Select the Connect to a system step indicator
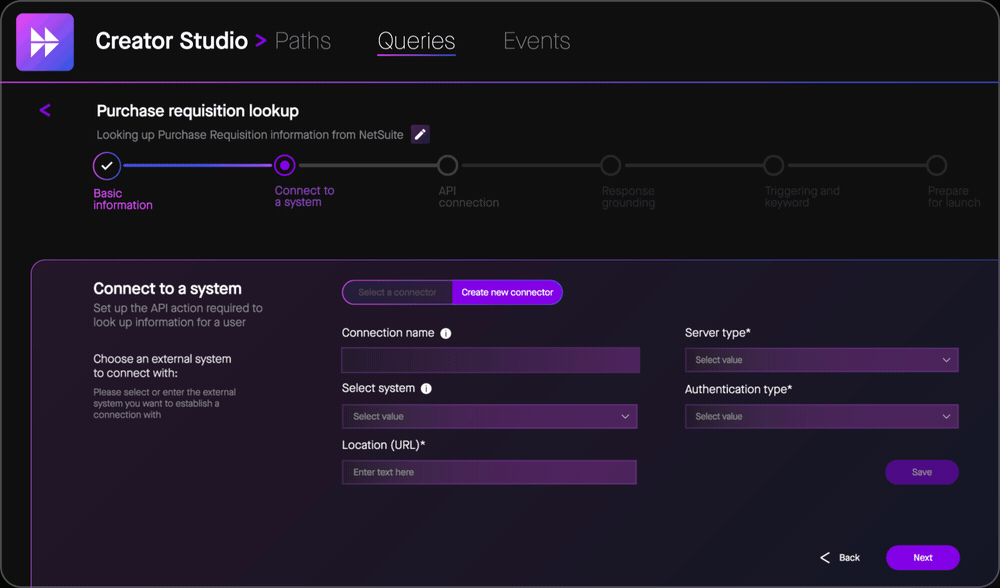Screen dimensions: 1000x588 (284, 166)
